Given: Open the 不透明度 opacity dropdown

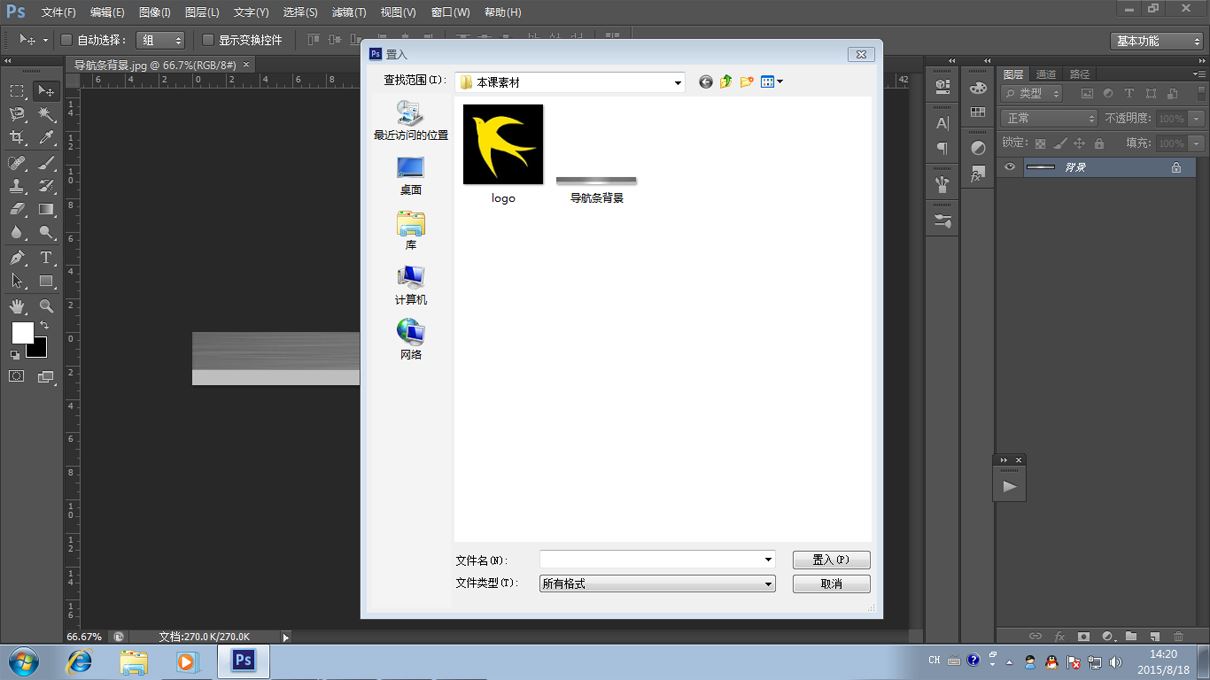Looking at the screenshot, I should (x=1195, y=118).
